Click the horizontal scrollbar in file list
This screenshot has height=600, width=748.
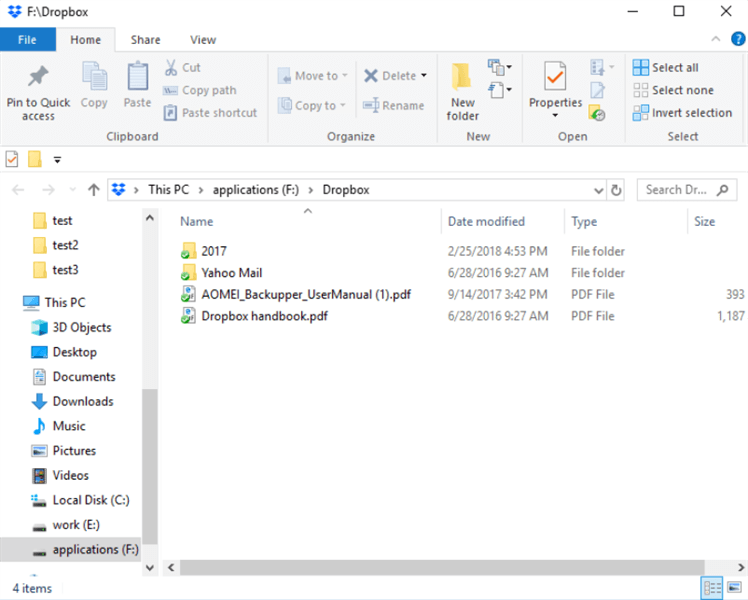click(442, 568)
